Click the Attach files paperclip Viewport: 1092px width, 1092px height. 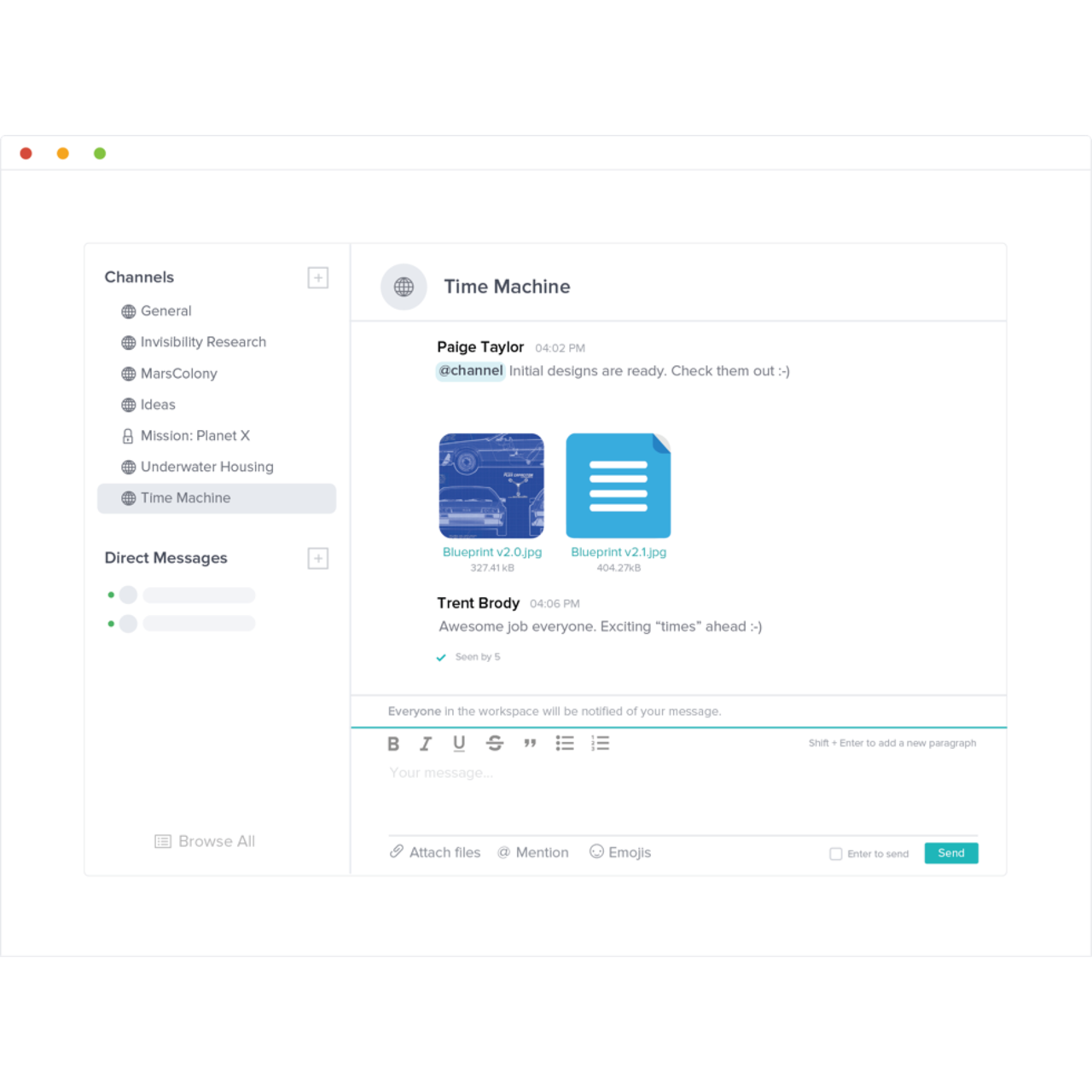pos(395,851)
